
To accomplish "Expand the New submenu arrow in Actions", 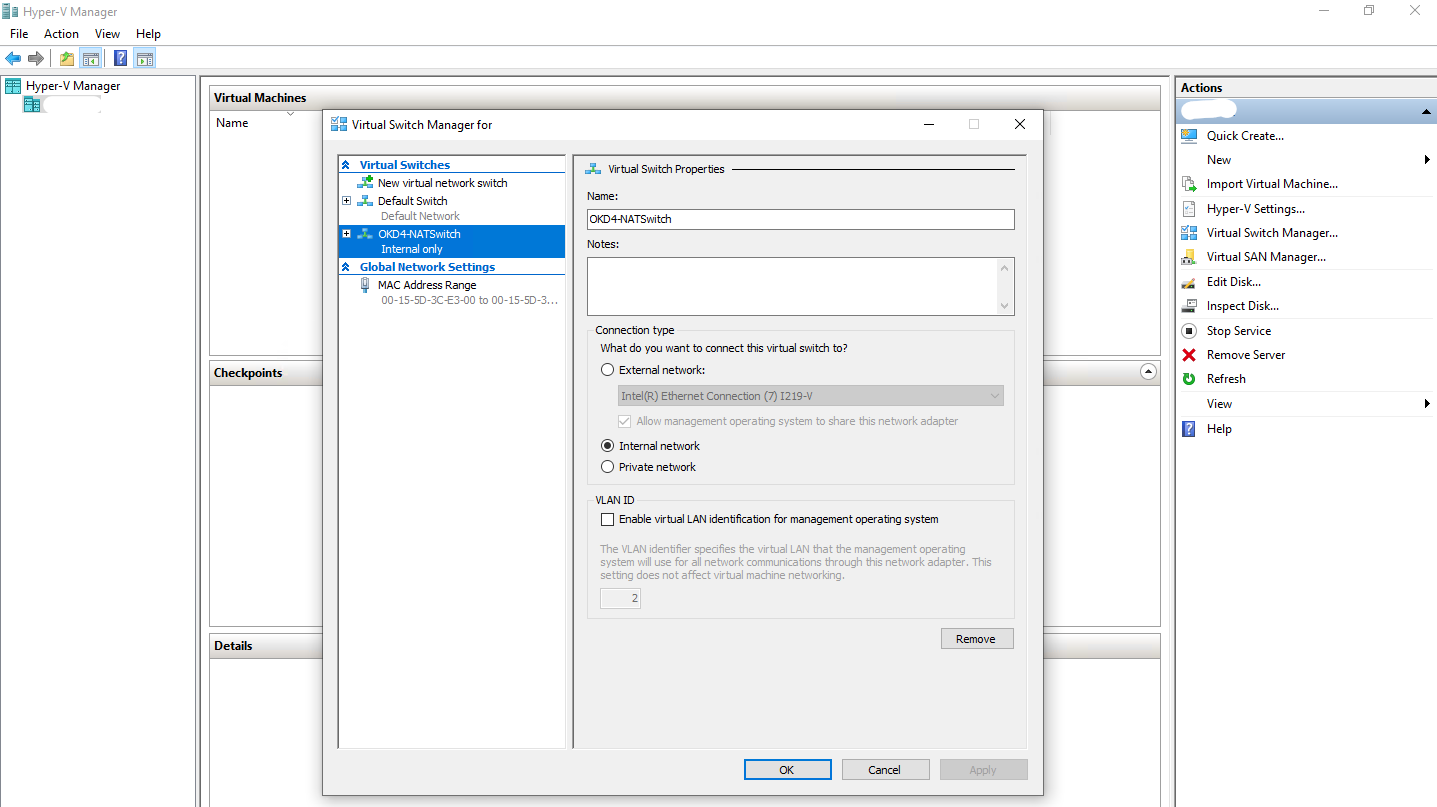I will click(1427, 160).
